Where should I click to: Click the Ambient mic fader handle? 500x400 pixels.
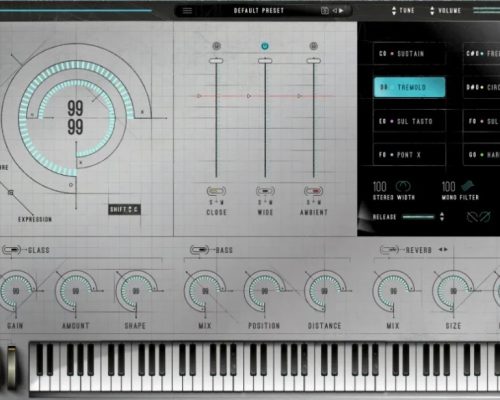(313, 61)
